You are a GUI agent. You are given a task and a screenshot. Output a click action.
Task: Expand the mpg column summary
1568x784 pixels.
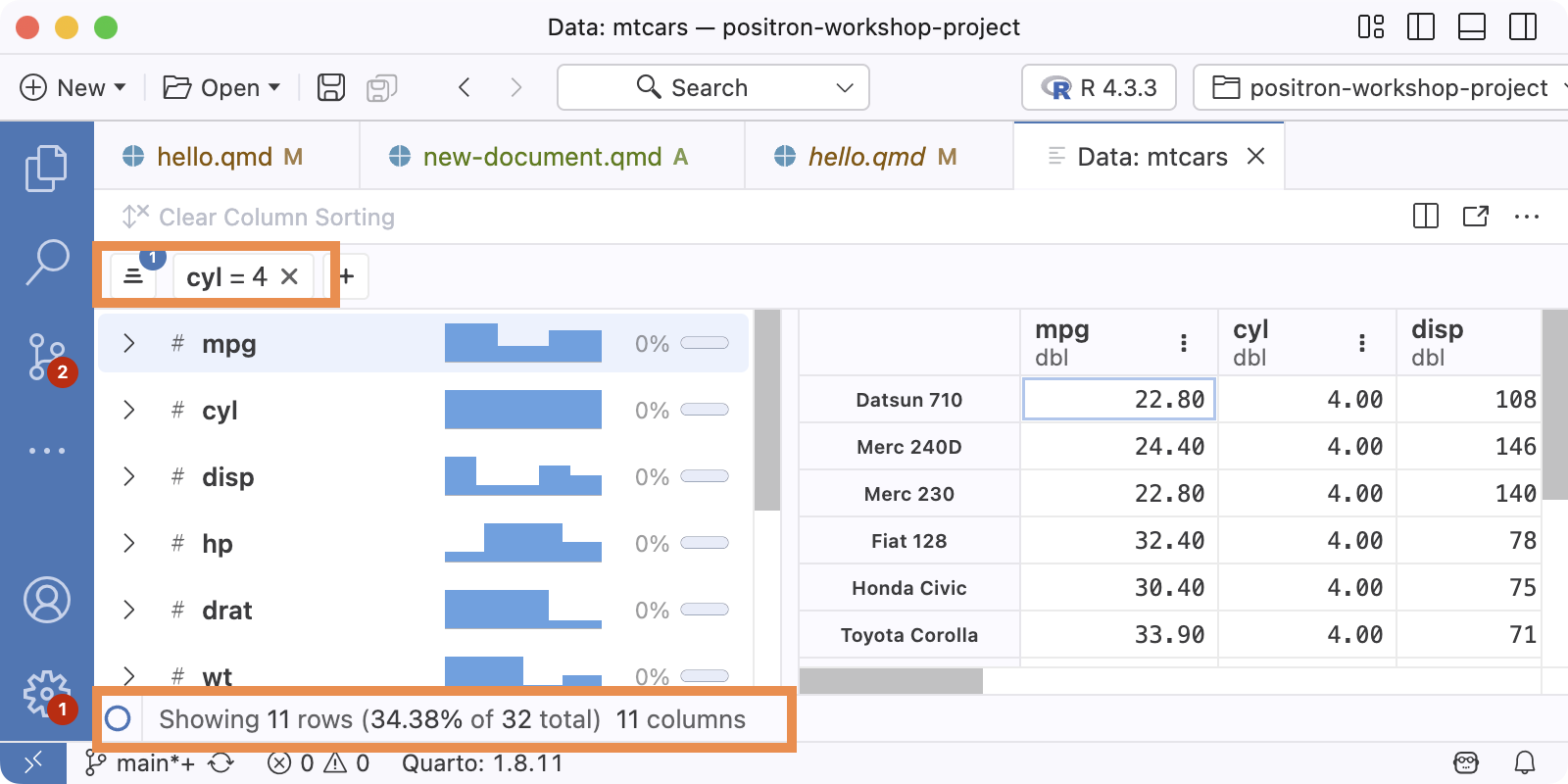click(x=128, y=343)
